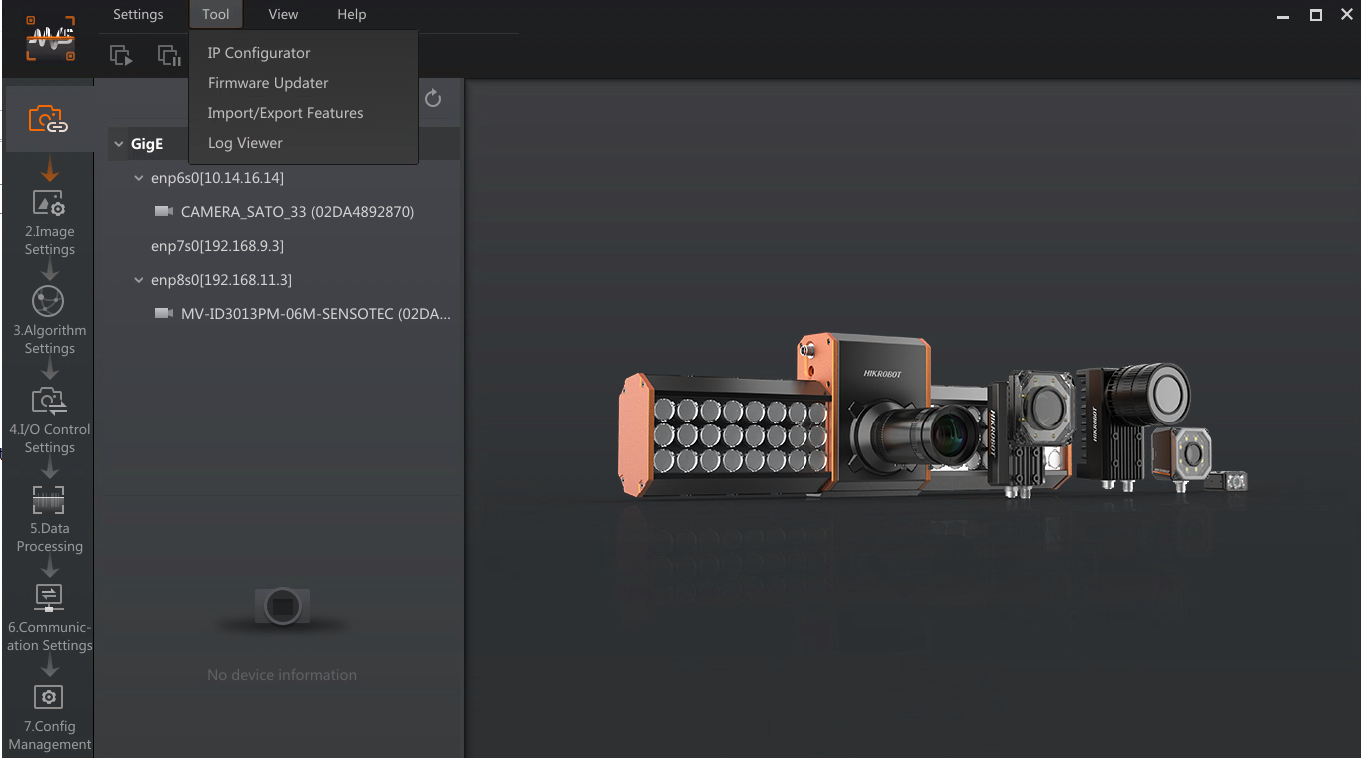The image size is (1361, 758).
Task: Open the Settings menu
Action: click(x=138, y=14)
